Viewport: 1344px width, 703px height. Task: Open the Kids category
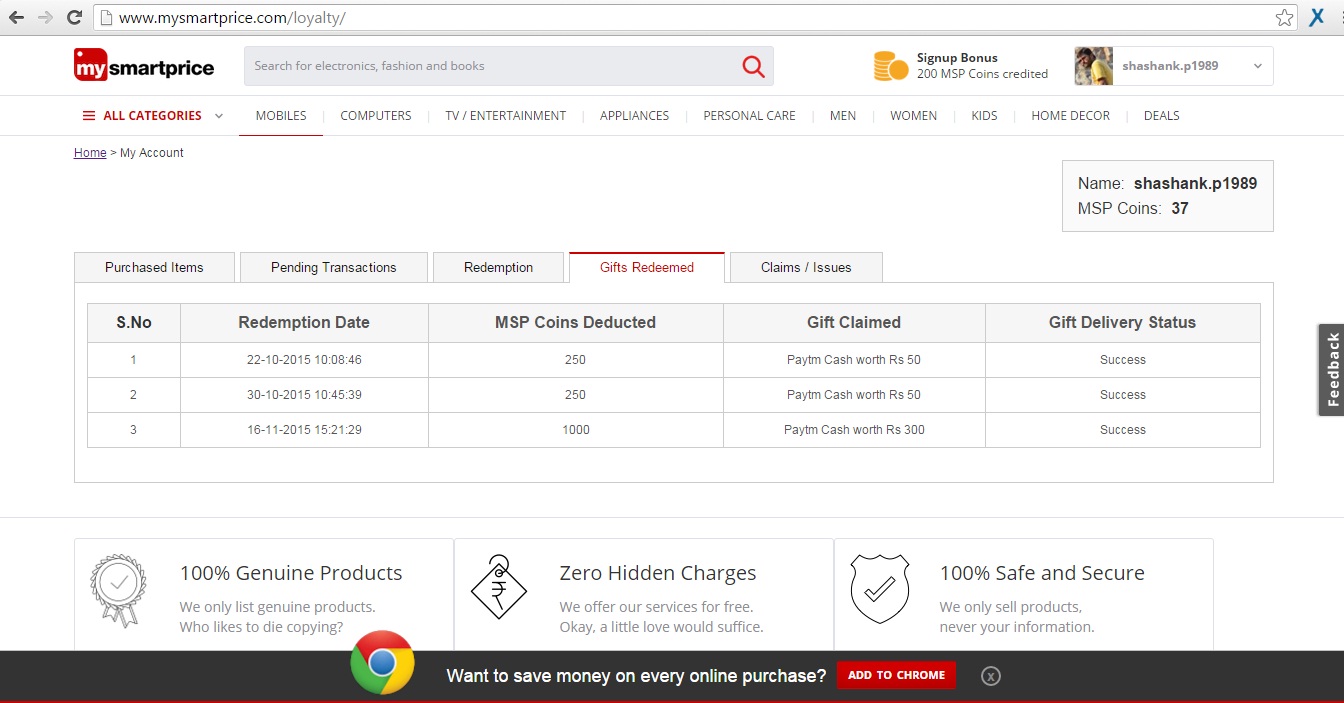tap(985, 116)
